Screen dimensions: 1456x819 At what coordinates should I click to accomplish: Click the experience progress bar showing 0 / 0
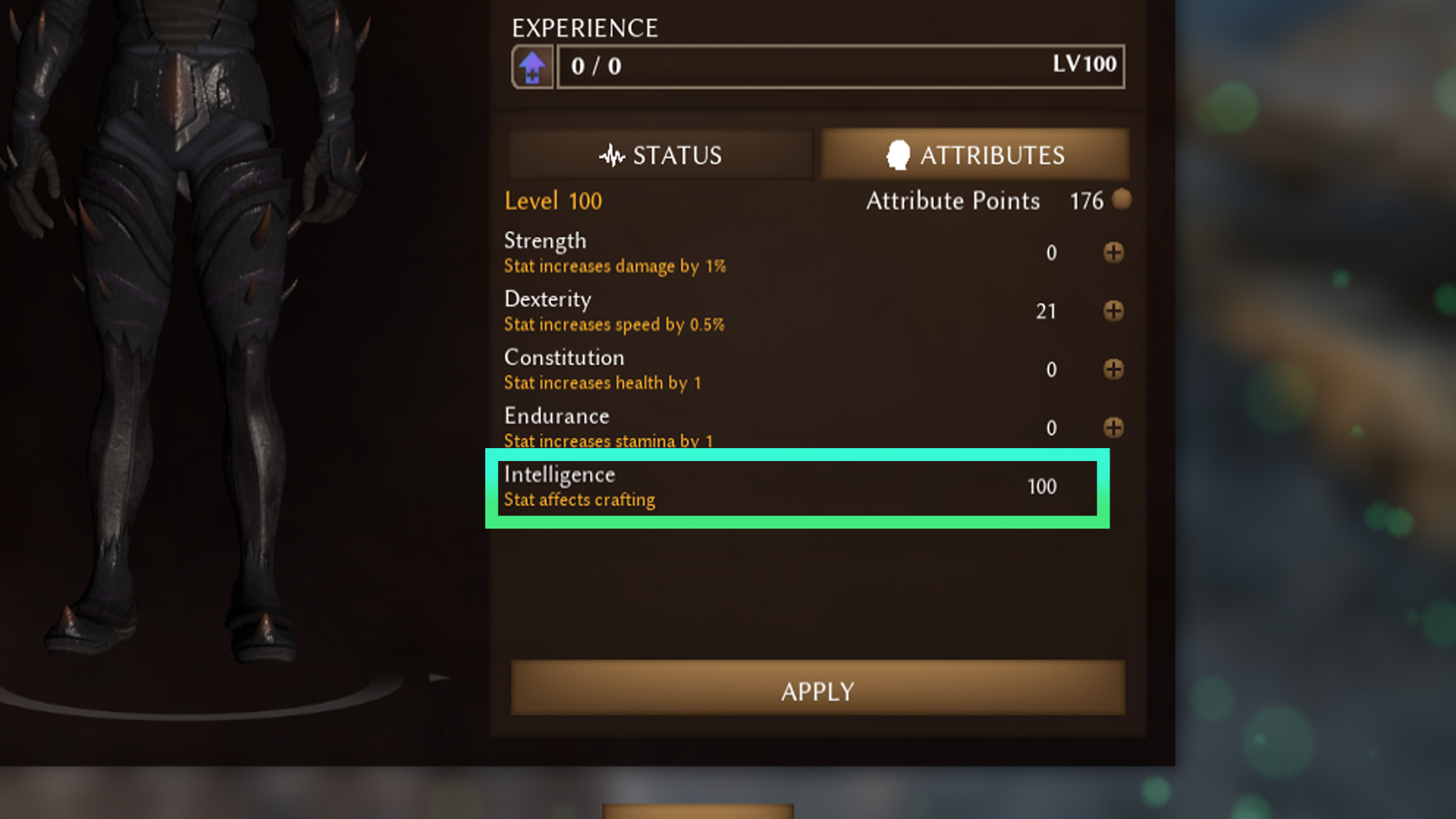[x=840, y=67]
